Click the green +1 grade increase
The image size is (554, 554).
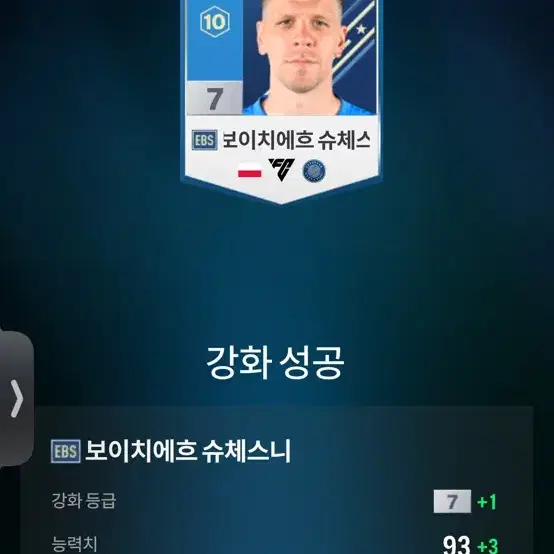[487, 502]
